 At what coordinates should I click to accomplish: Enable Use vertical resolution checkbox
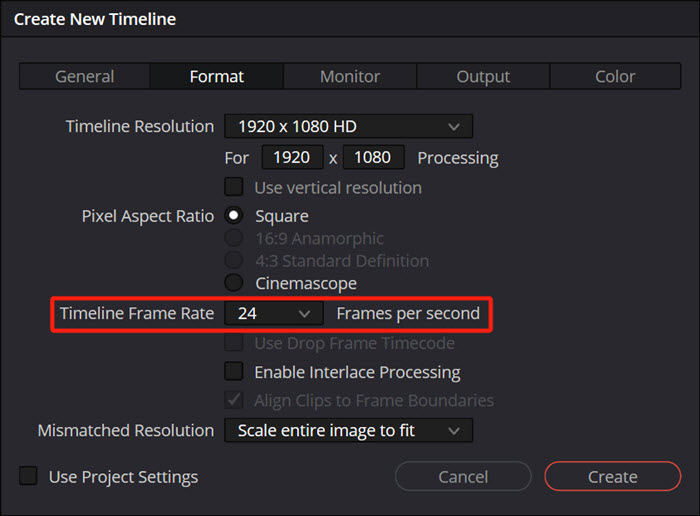click(x=234, y=187)
